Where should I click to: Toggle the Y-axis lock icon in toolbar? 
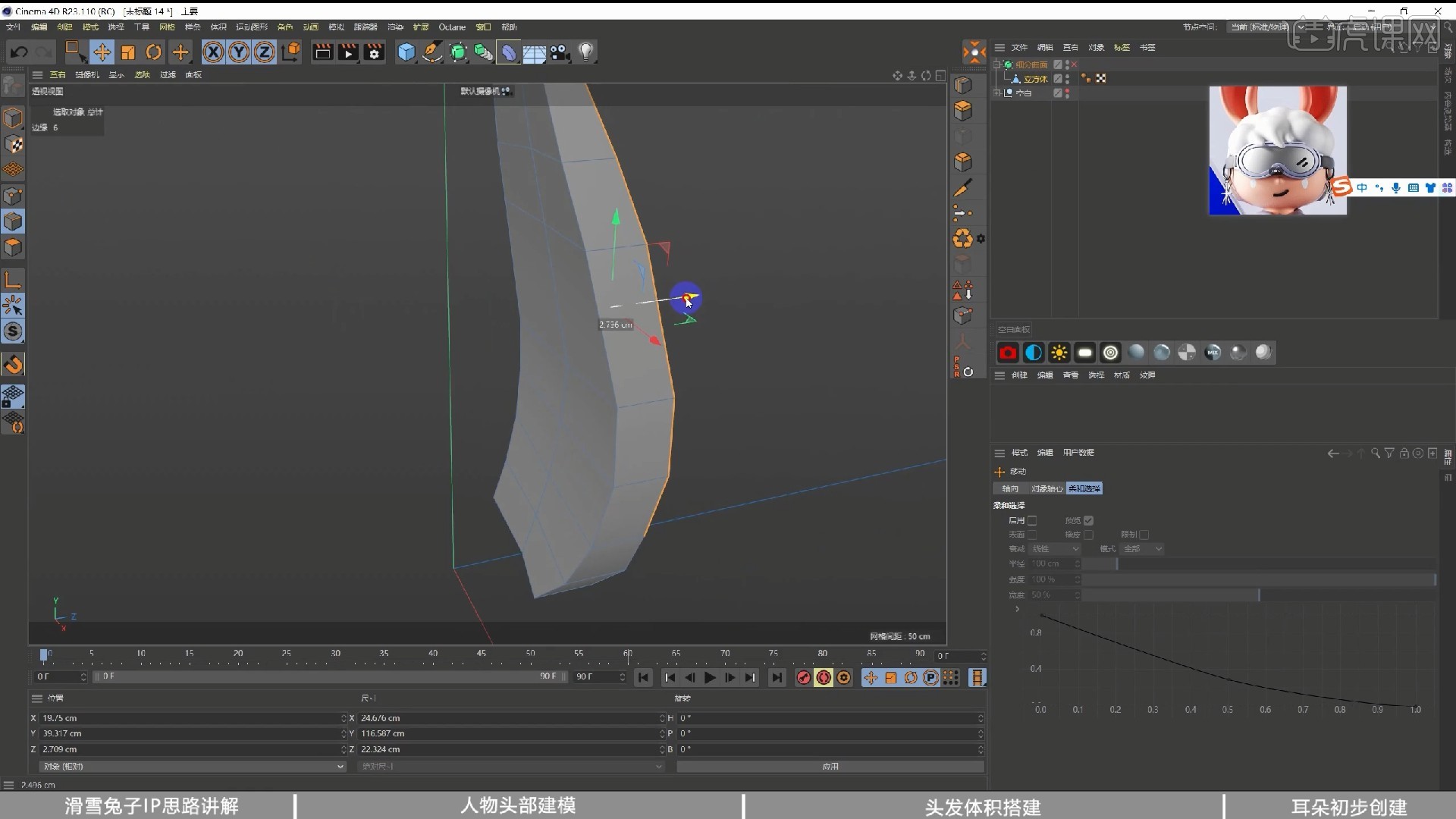238,52
